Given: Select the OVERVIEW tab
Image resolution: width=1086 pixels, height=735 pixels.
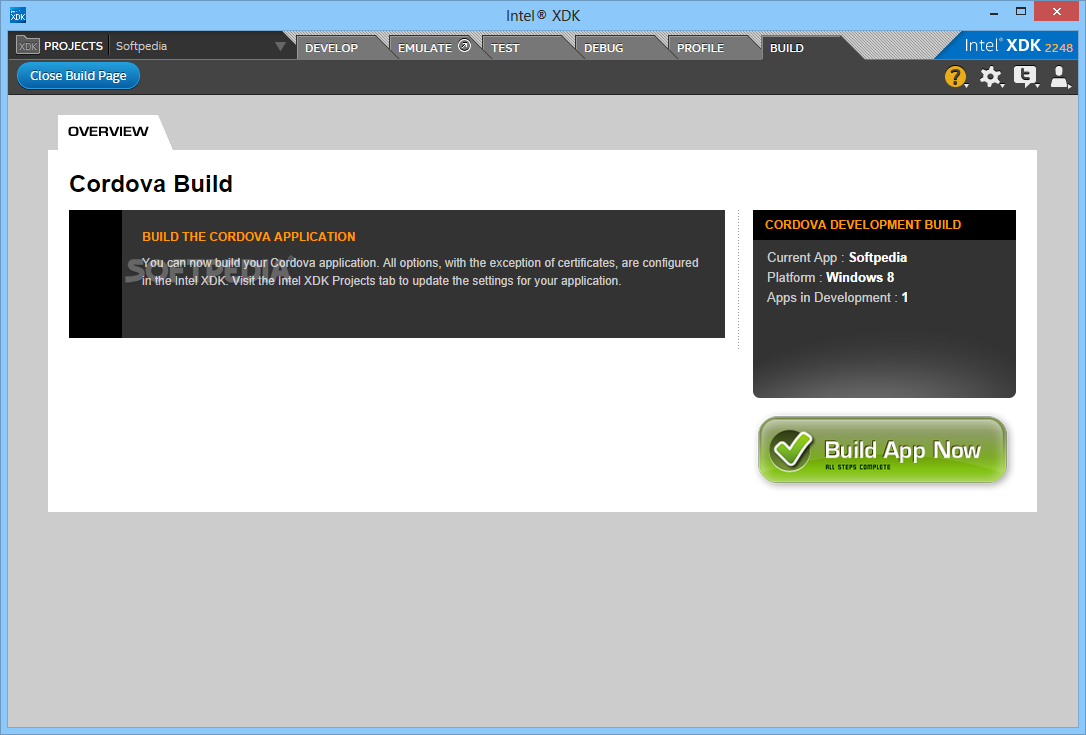Looking at the screenshot, I should (x=108, y=132).
